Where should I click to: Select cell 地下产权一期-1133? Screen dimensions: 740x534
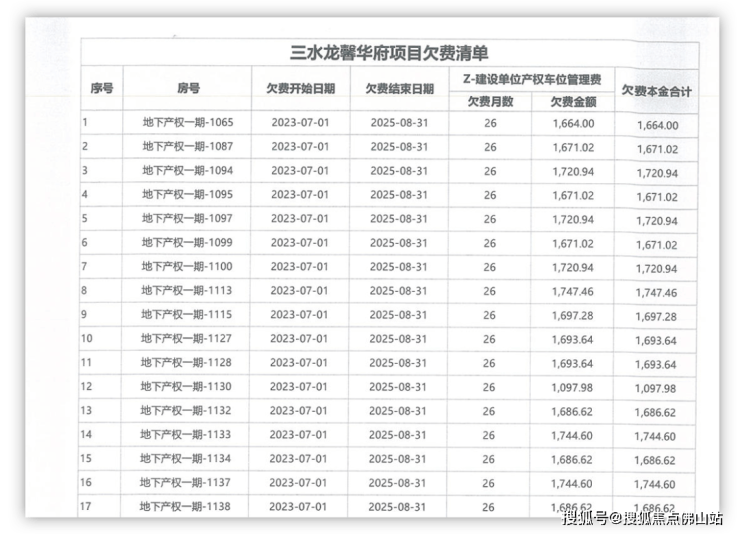coord(185,434)
